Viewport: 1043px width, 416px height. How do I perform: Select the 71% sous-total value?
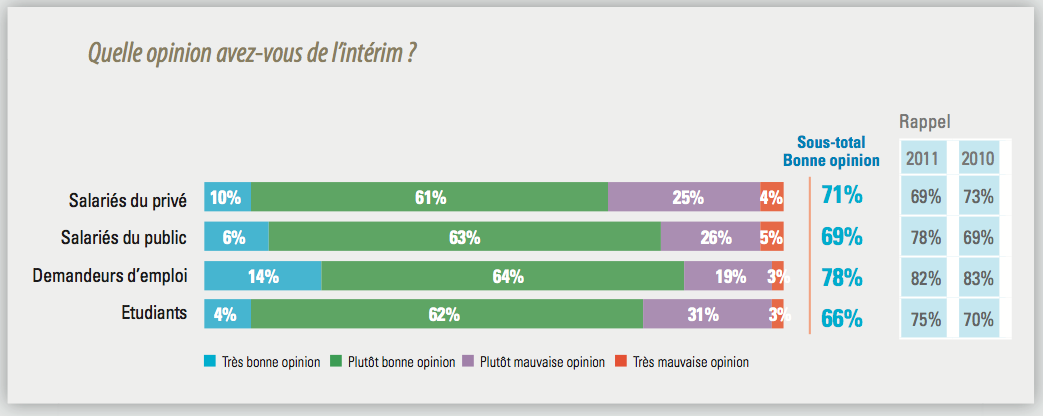(841, 196)
